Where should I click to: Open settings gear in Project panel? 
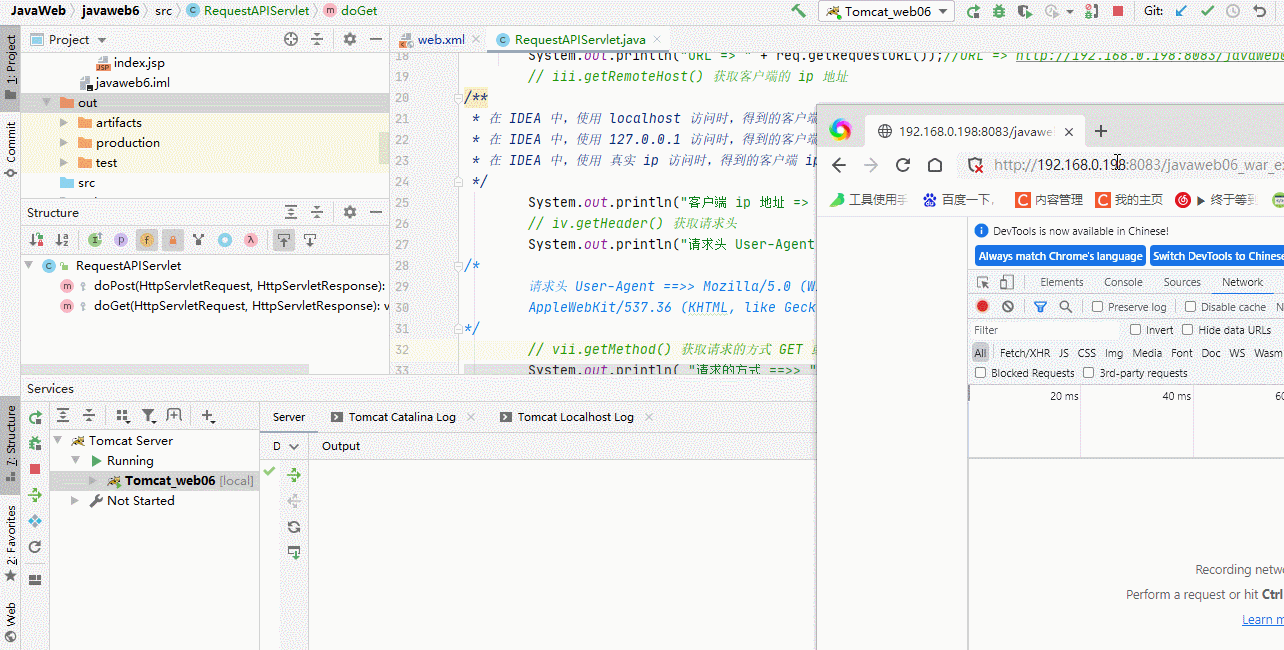click(x=349, y=39)
